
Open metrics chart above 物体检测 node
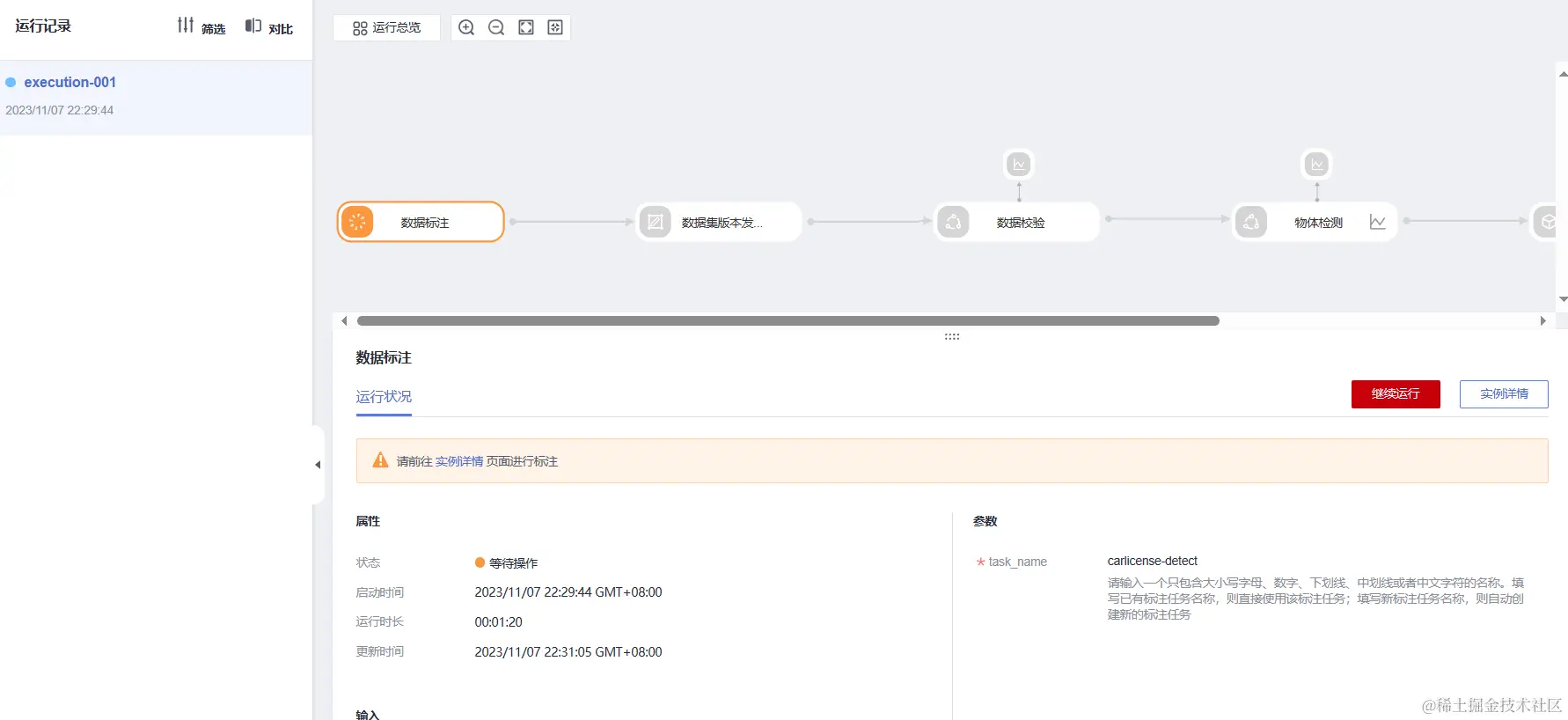tap(1317, 164)
